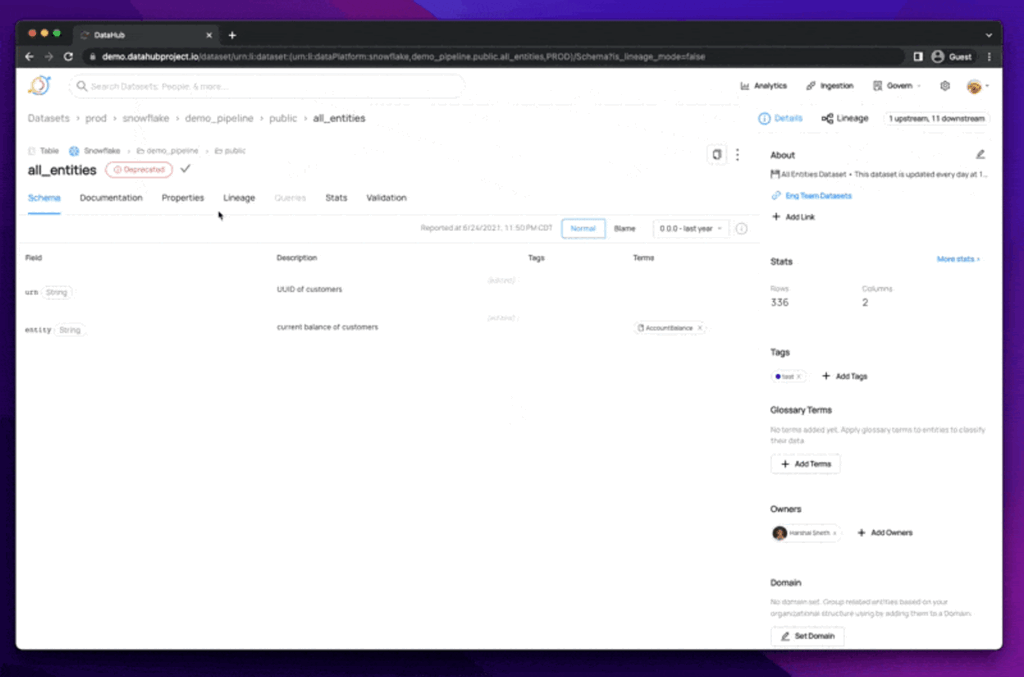This screenshot has width=1024, height=677.
Task: Click the copy URN icon
Action: tap(716, 154)
